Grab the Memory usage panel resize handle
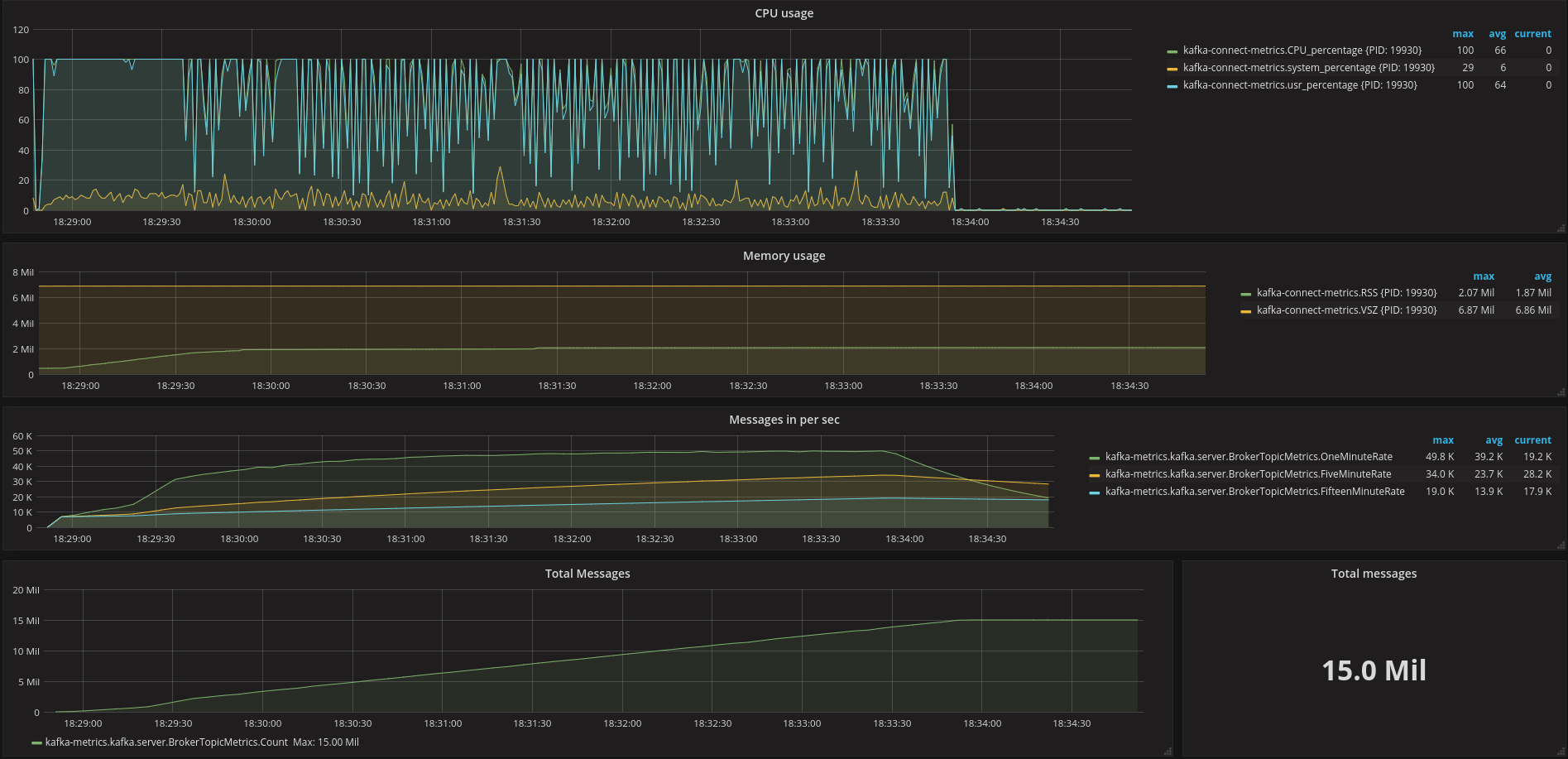The height and width of the screenshot is (759, 1568). tap(1561, 392)
